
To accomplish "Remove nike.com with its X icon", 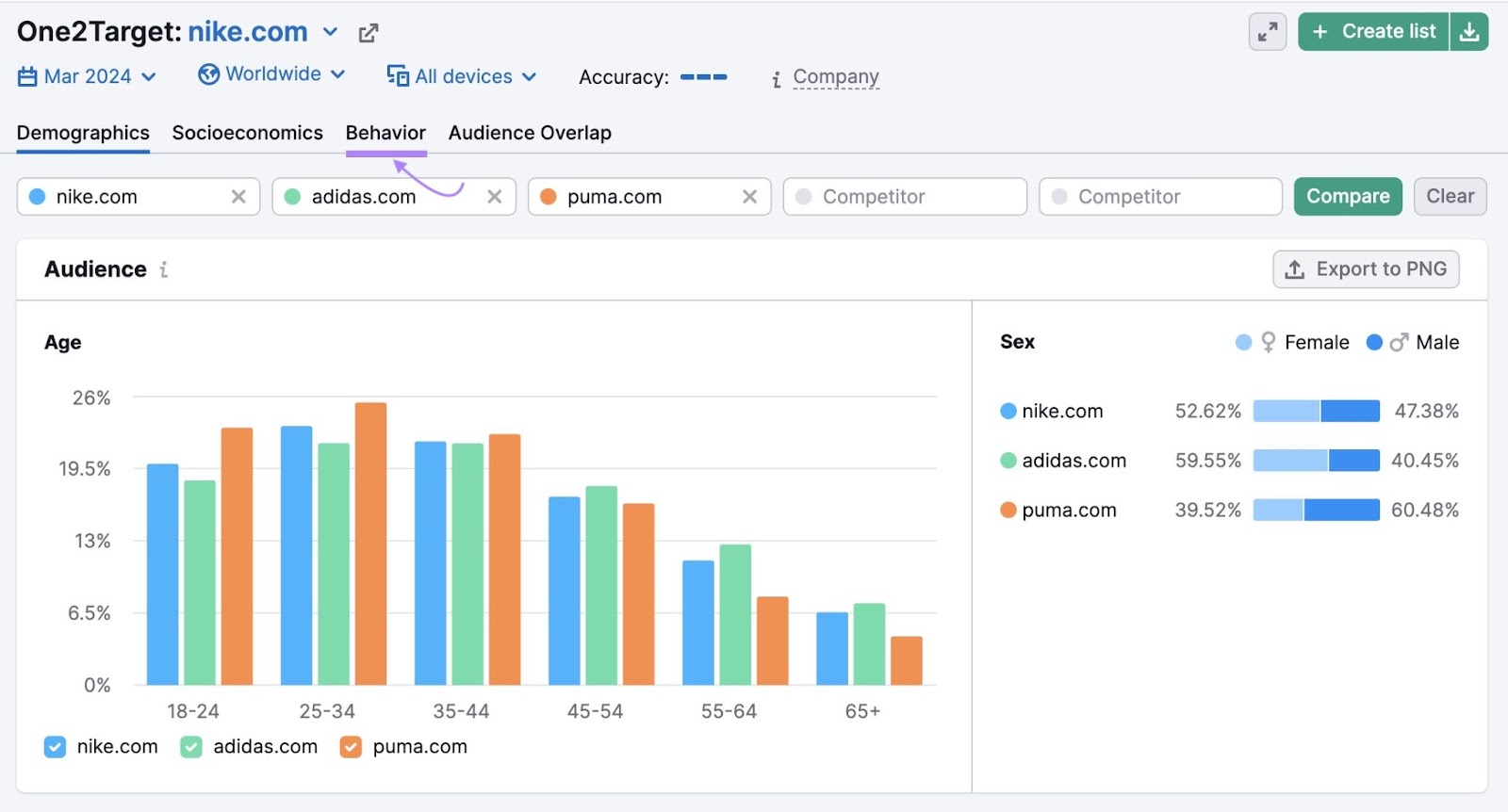I will pyautogui.click(x=238, y=197).
